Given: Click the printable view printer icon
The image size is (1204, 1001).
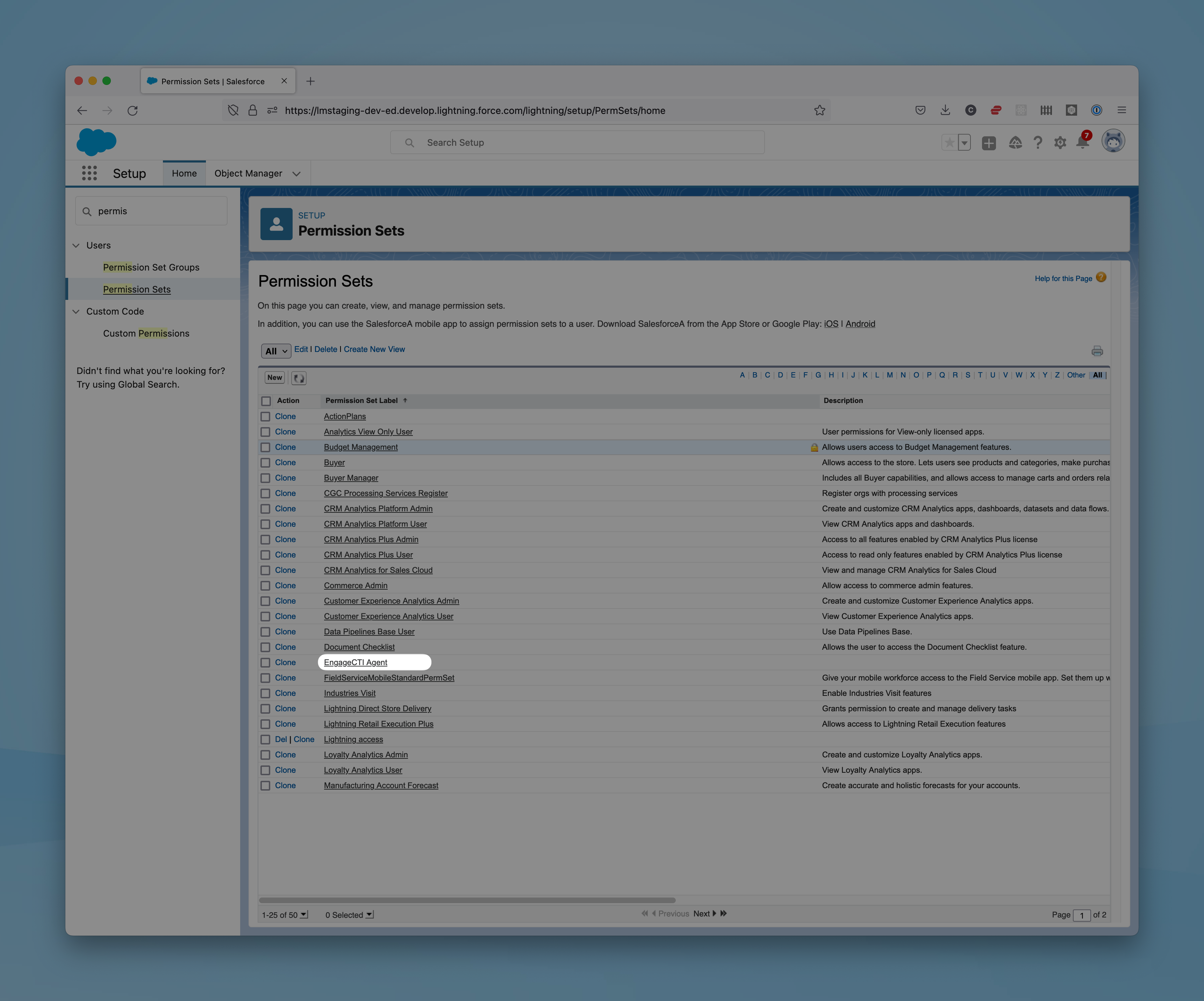Looking at the screenshot, I should coord(1097,351).
